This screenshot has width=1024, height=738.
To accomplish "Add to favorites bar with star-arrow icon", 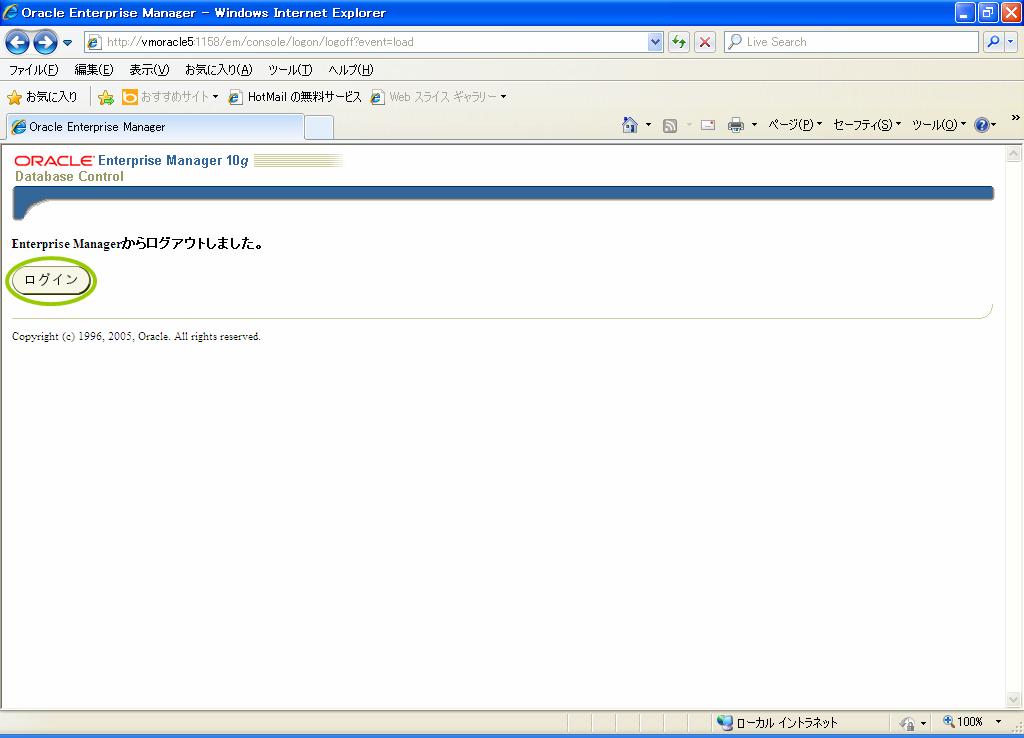I will [106, 97].
